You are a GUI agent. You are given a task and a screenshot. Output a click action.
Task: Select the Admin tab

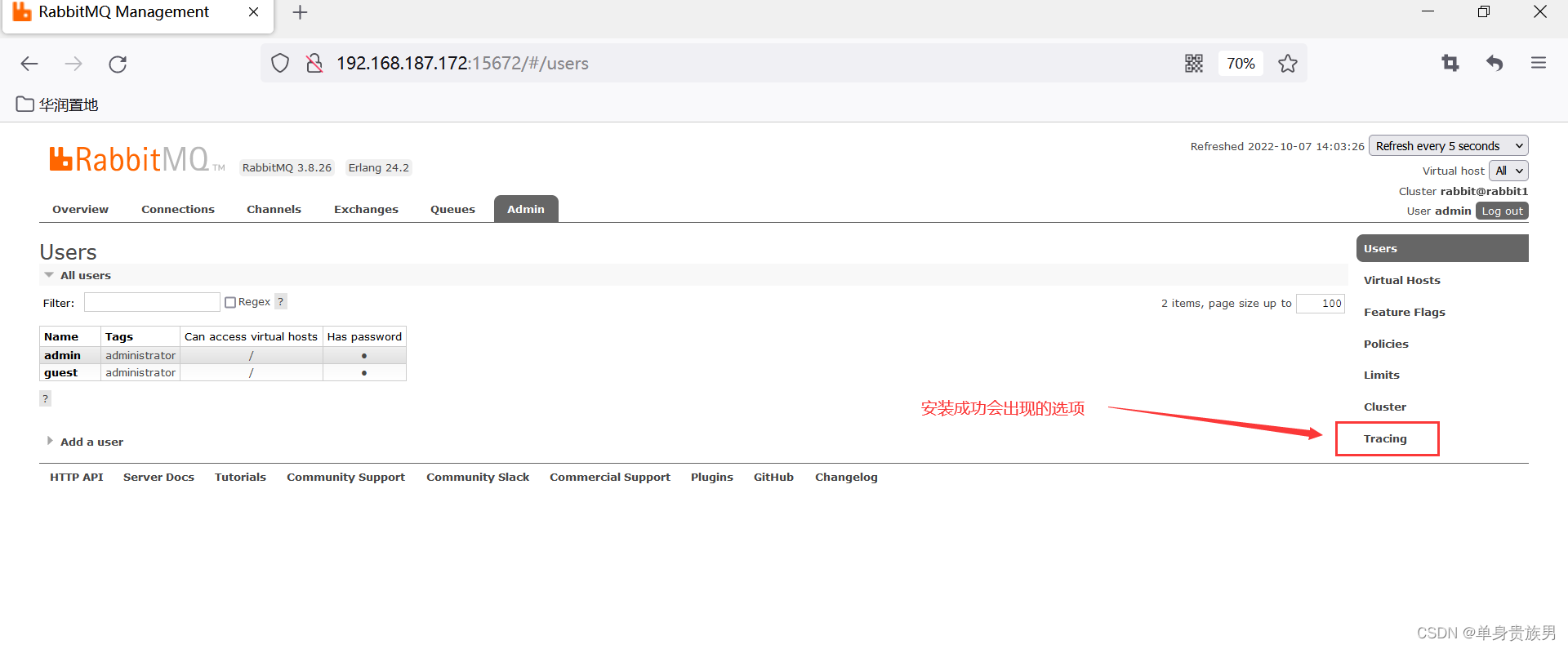coord(526,209)
